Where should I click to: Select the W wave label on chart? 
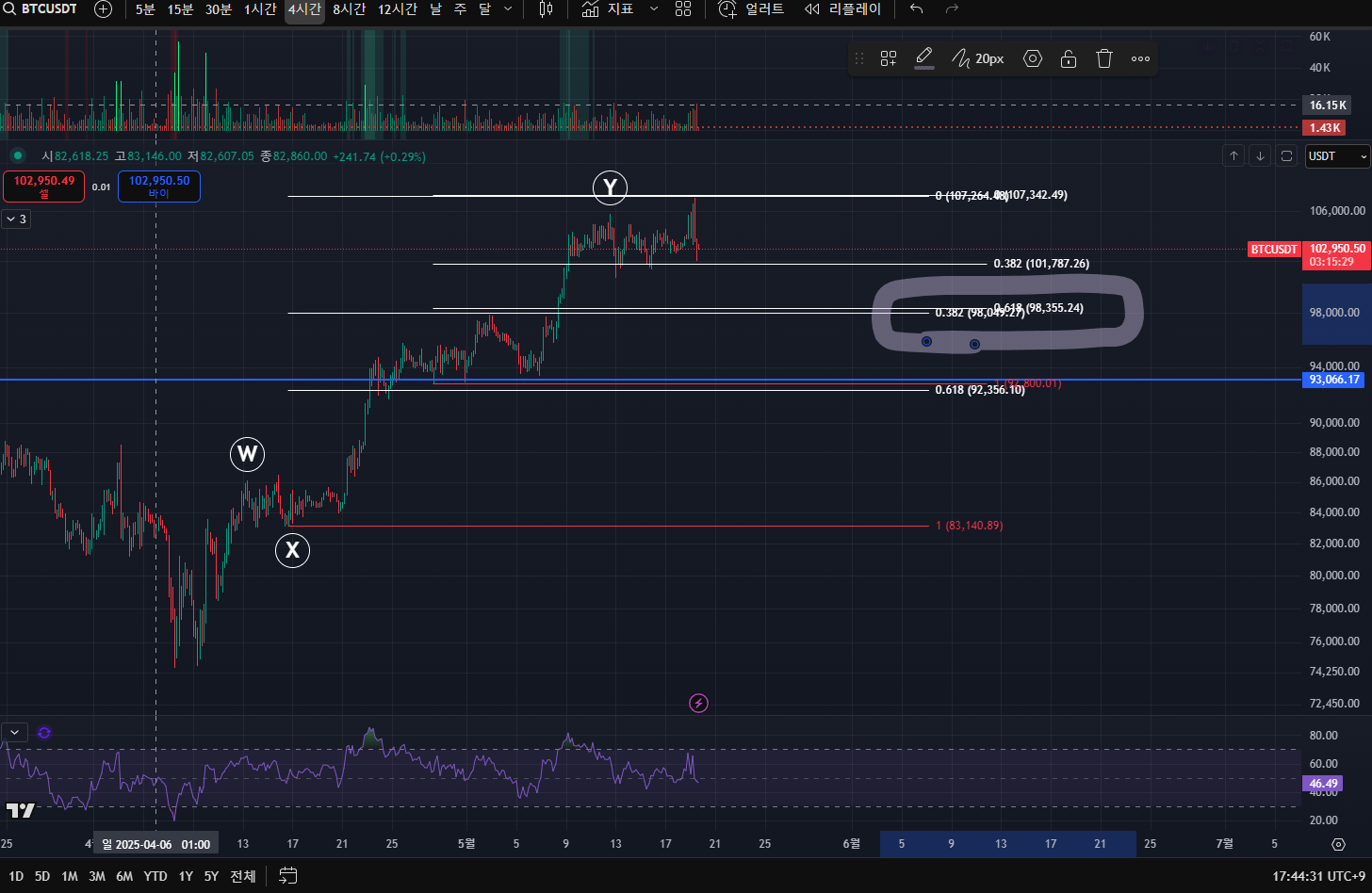tap(247, 455)
